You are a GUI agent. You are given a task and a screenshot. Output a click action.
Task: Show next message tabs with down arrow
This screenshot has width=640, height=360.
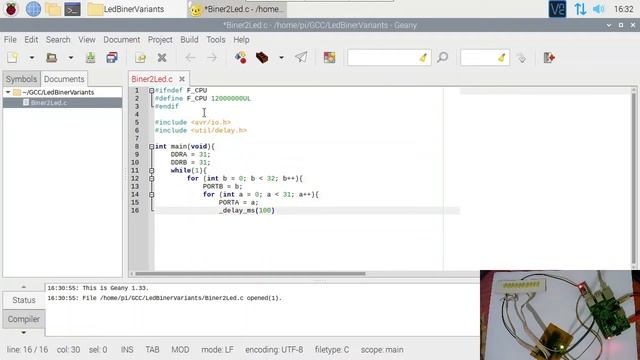(23, 332)
